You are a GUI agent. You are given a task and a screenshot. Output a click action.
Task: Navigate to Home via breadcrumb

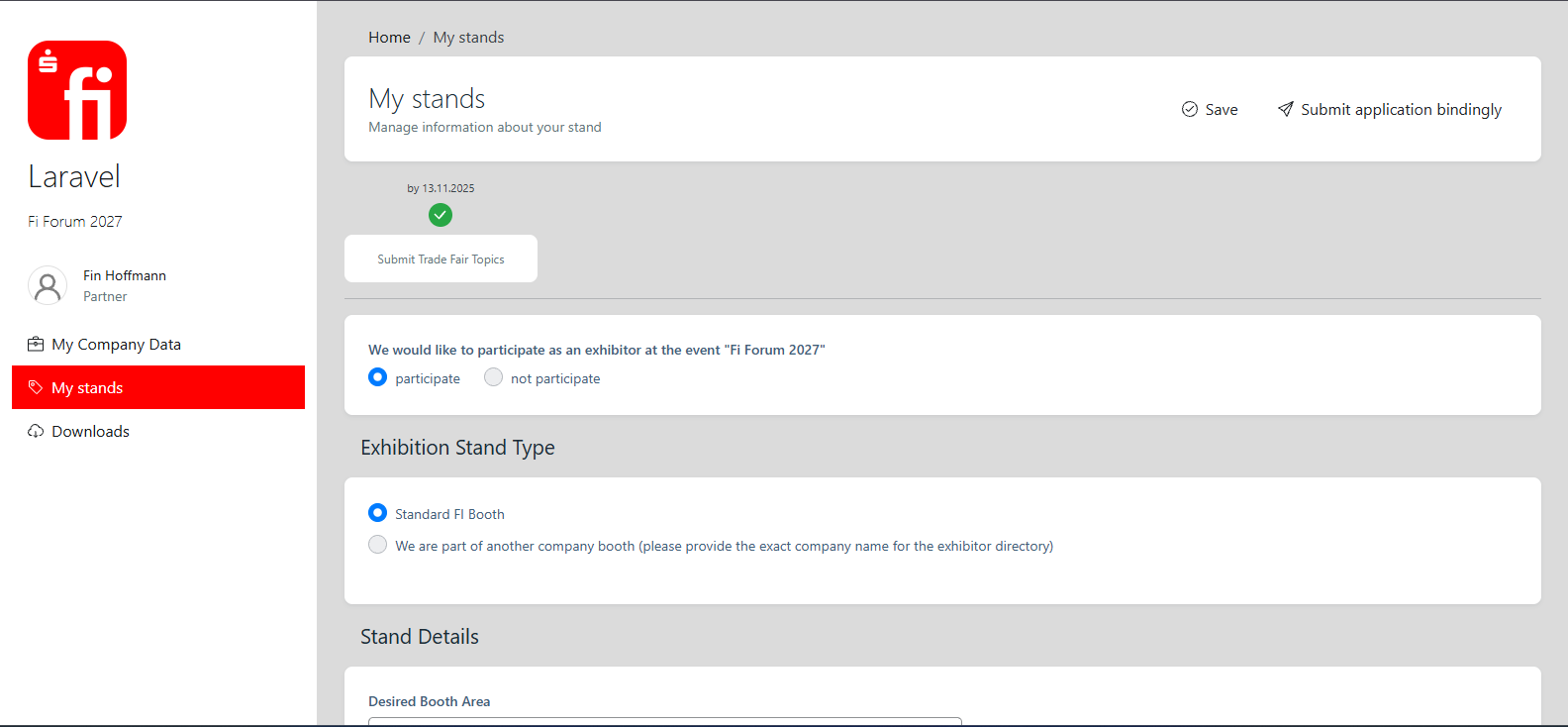pos(389,38)
